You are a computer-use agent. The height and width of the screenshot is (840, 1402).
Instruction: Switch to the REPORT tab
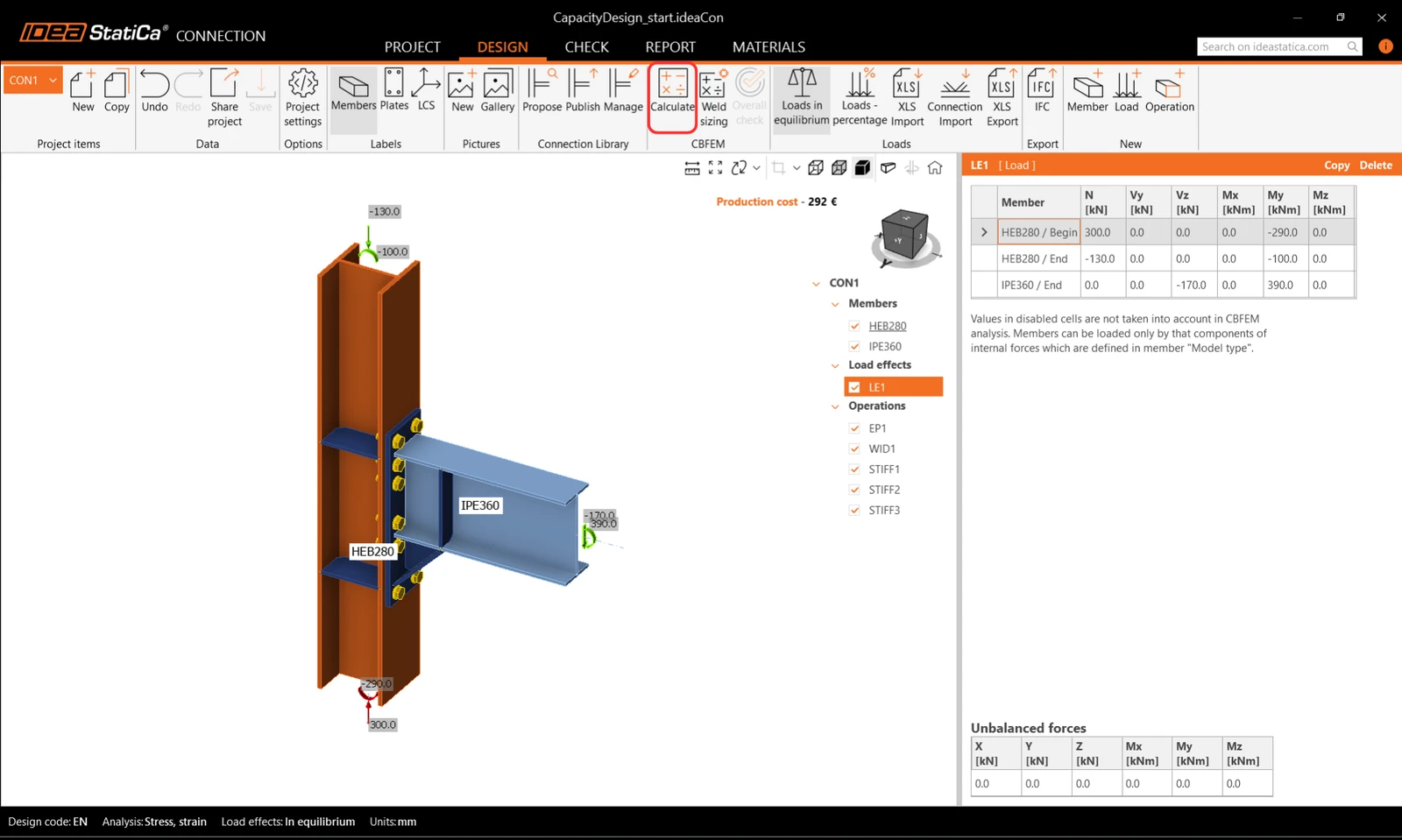coord(670,46)
